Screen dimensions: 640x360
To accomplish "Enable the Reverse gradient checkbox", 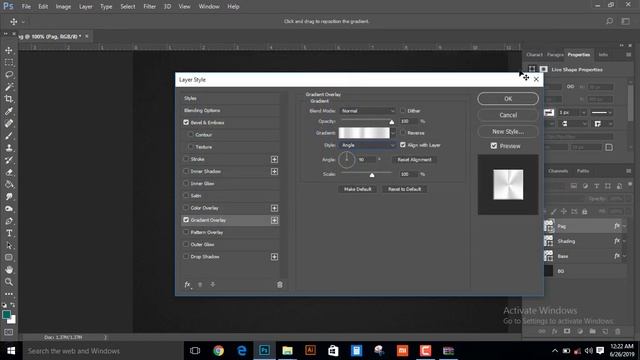I will (403, 133).
